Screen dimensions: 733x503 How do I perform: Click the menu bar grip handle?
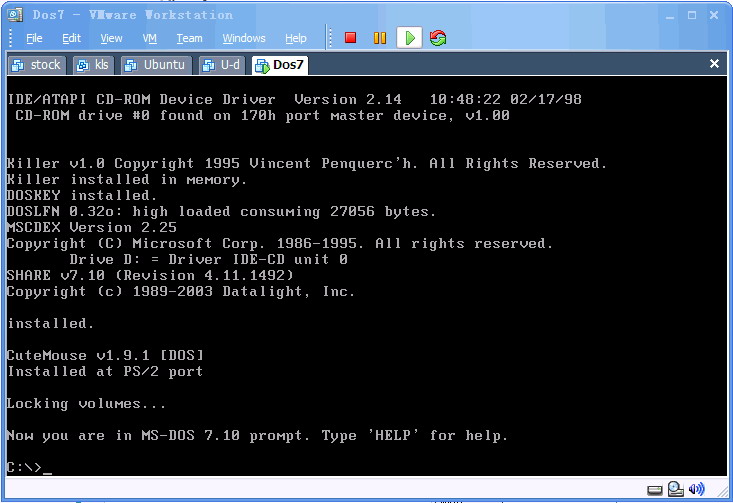tap(10, 38)
